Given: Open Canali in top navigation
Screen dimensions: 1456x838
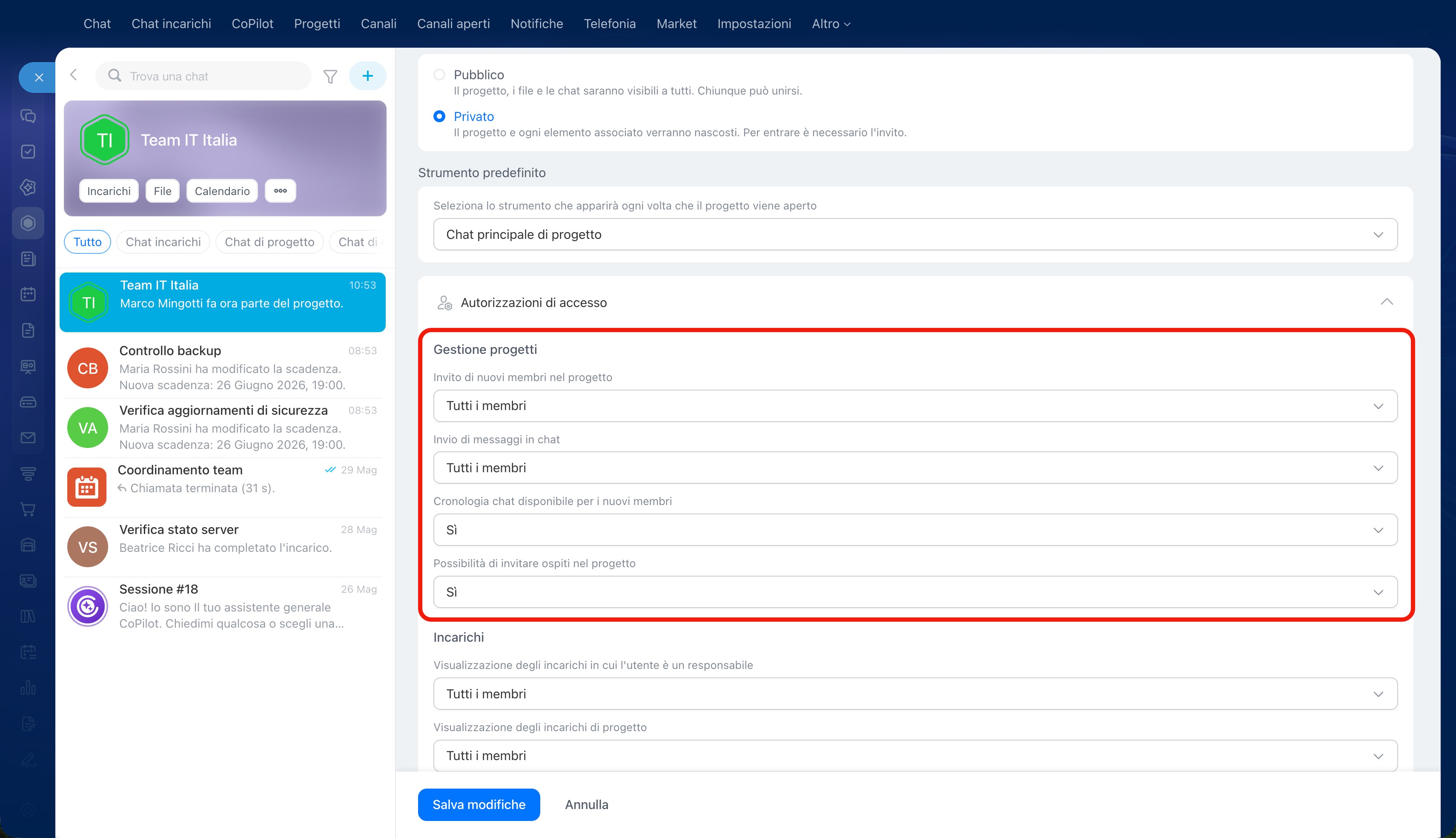Looking at the screenshot, I should [378, 23].
